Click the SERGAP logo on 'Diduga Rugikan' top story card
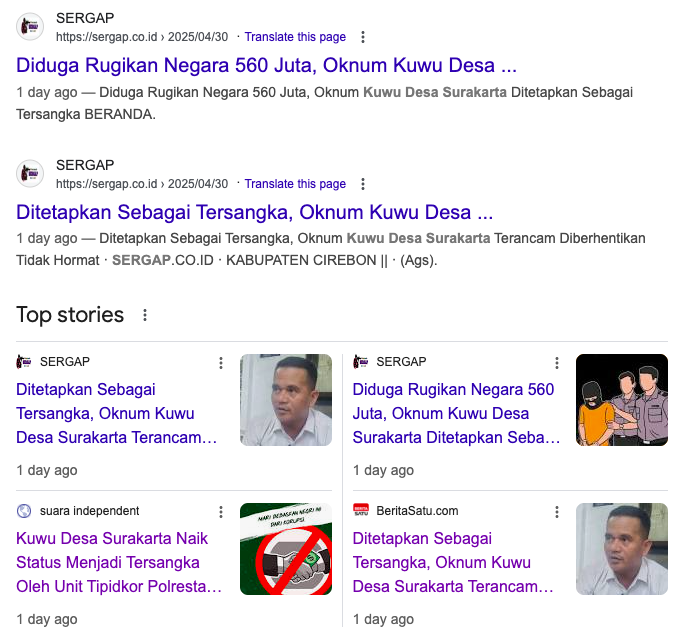Viewport: 696px width, 641px height. click(360, 362)
